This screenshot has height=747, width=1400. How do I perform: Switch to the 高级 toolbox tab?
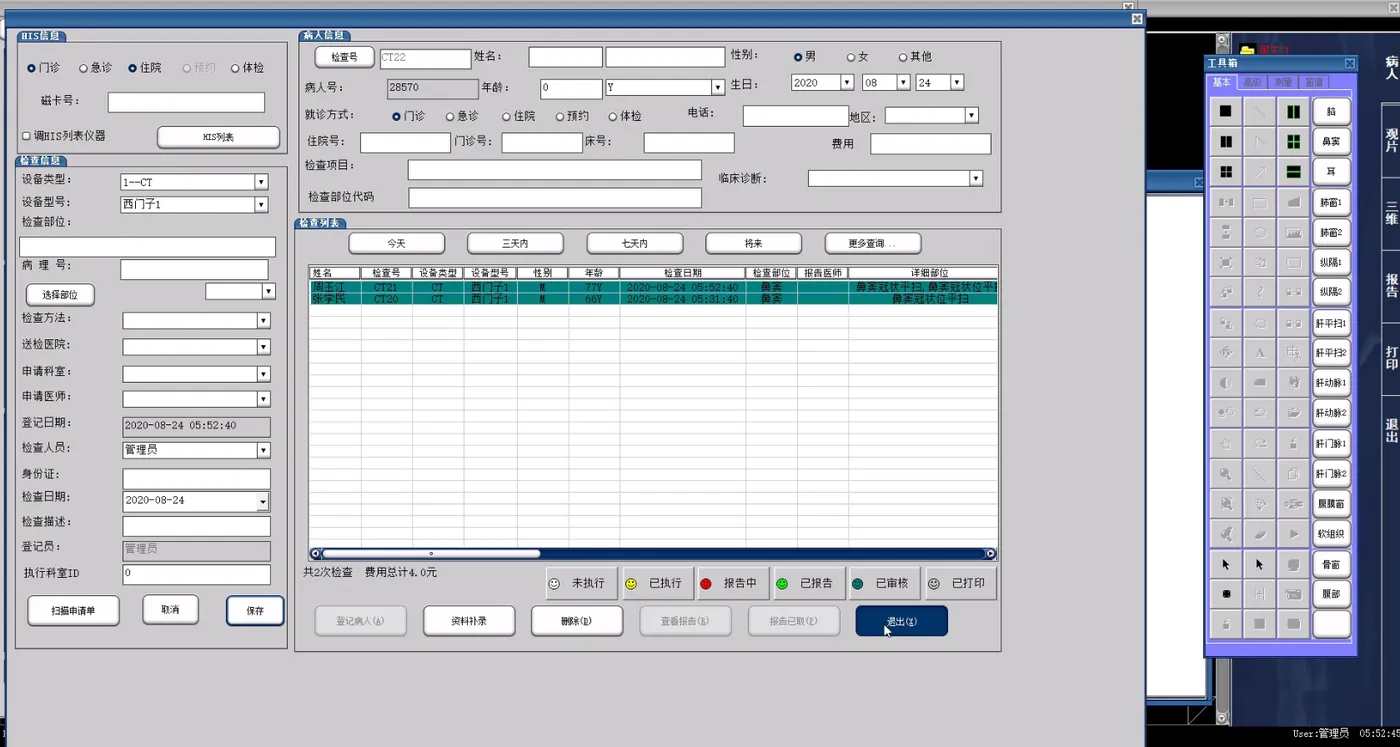click(1252, 82)
